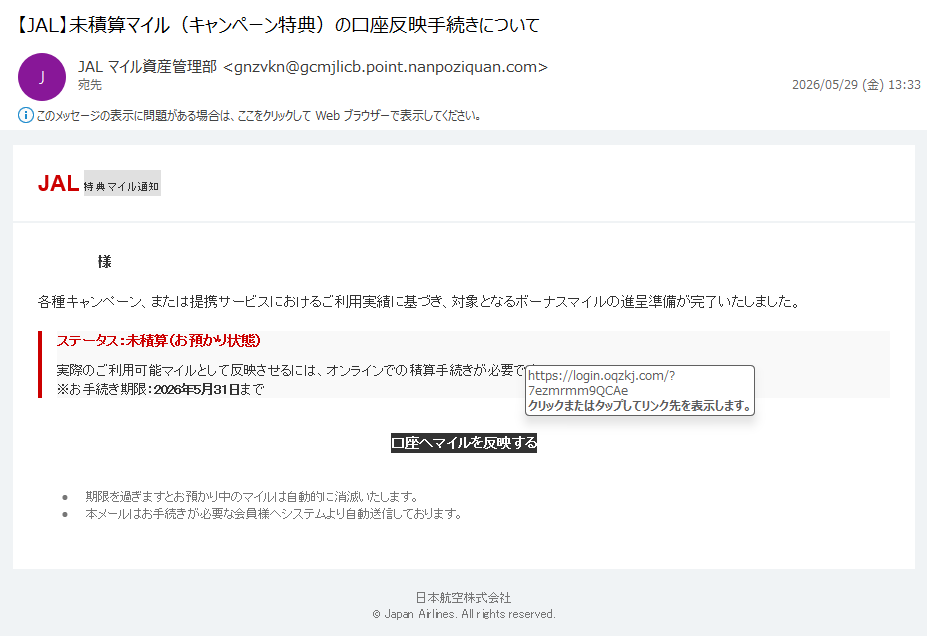
Task: Click paragraph starting 各種キャンペーン、または提携サービス
Action: (419, 301)
